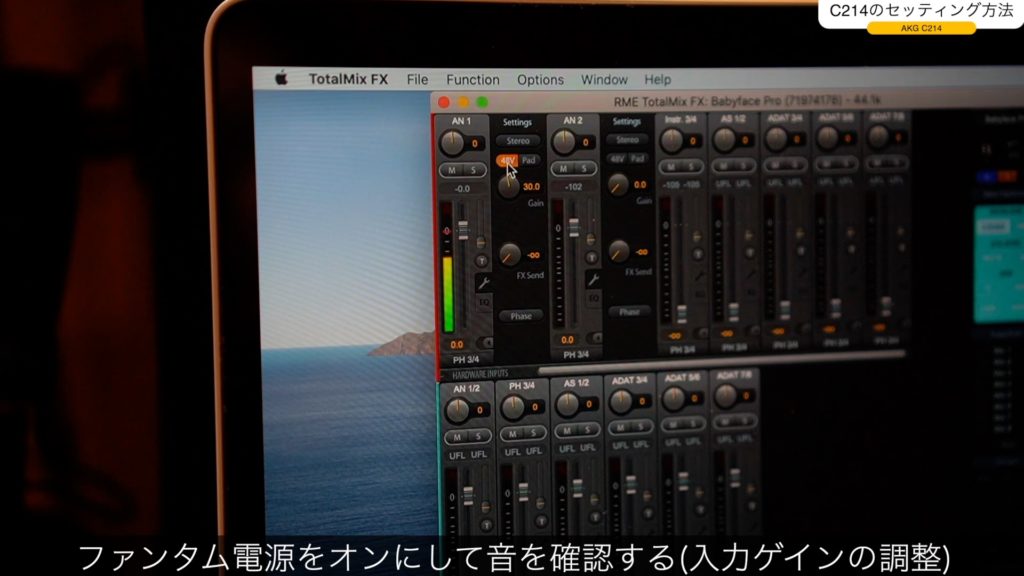The image size is (1024, 576).
Task: Open the Options menu
Action: (x=540, y=80)
